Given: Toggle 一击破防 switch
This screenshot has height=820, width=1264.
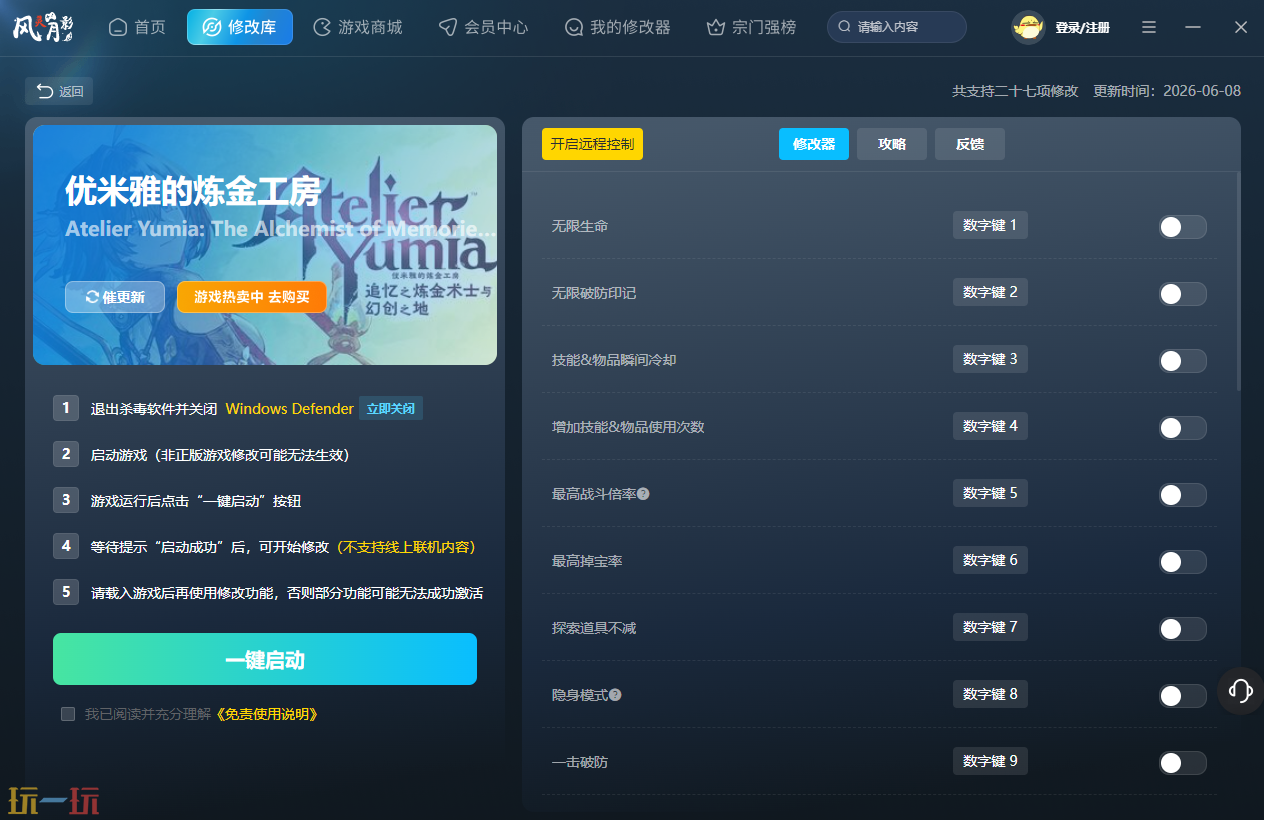Looking at the screenshot, I should pyautogui.click(x=1183, y=763).
